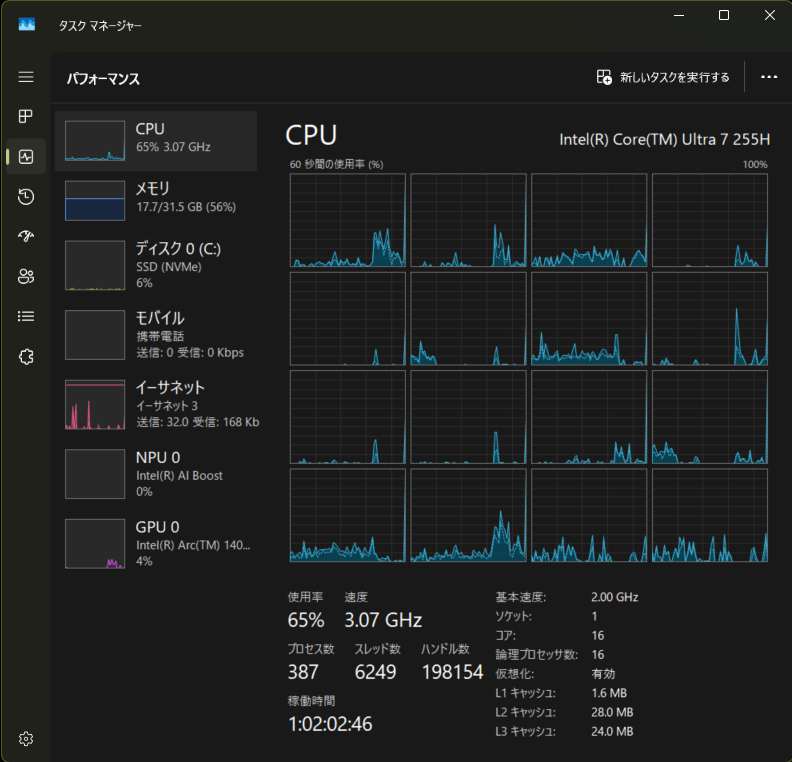Open the Users page icon

26,277
